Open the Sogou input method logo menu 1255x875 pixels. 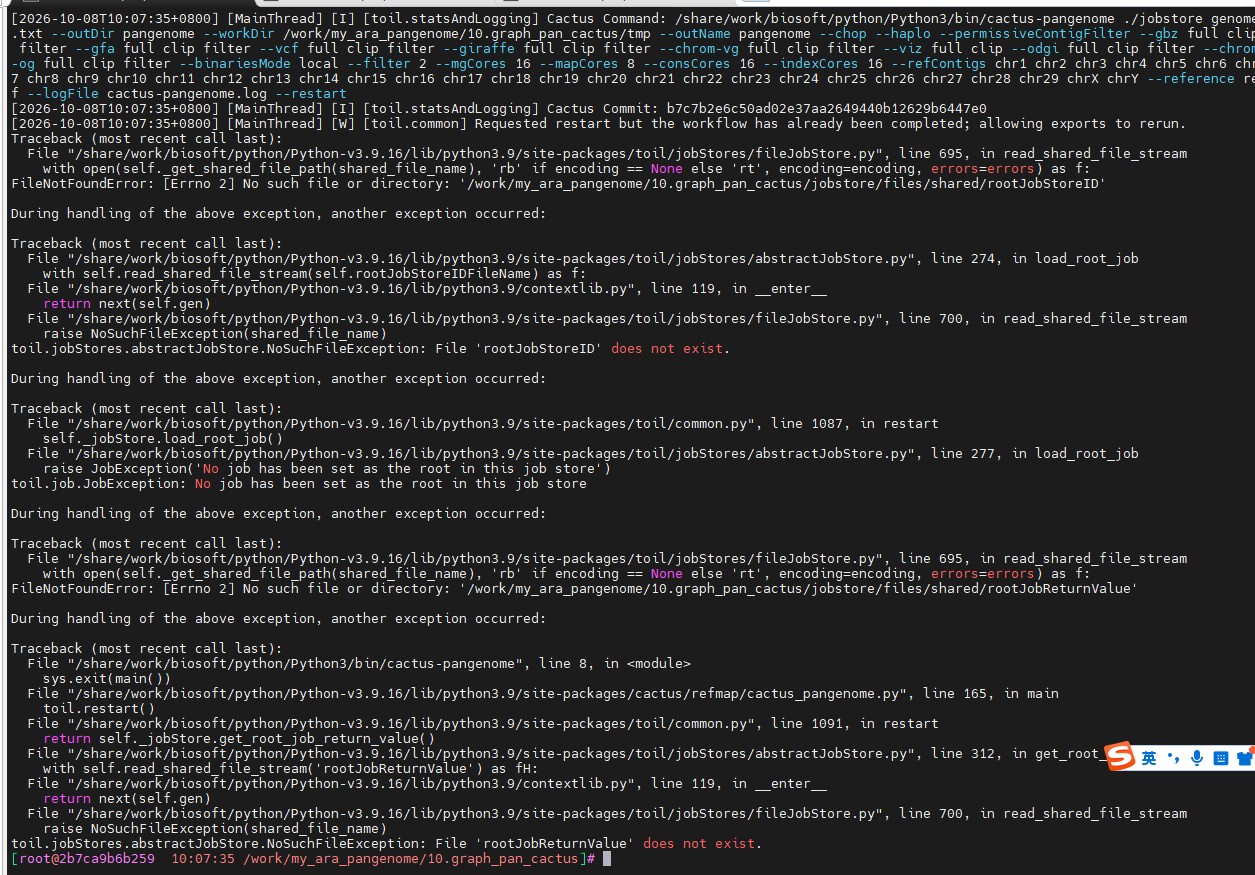1121,757
